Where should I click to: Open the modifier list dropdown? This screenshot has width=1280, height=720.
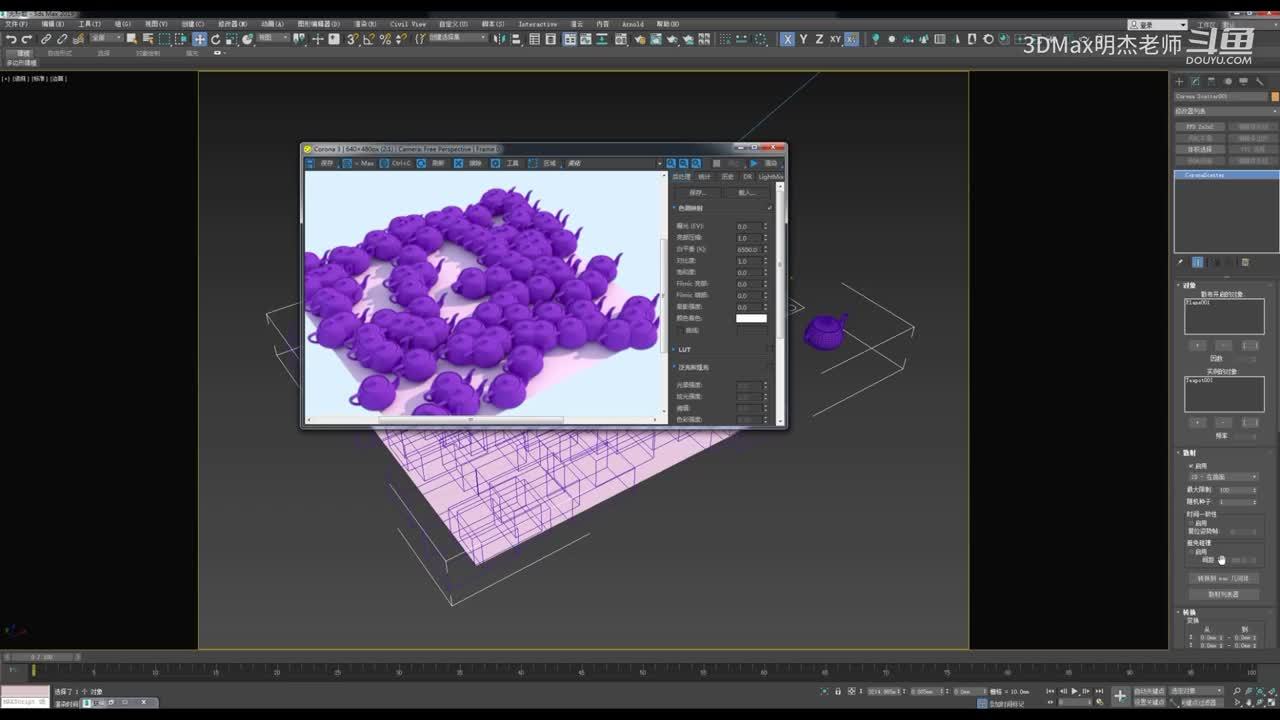pos(1225,111)
